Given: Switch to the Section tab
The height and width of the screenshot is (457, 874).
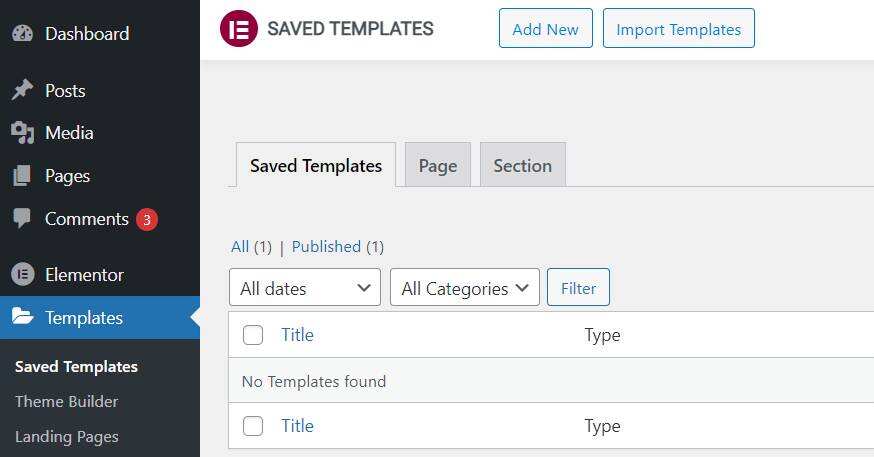Looking at the screenshot, I should 522,166.
